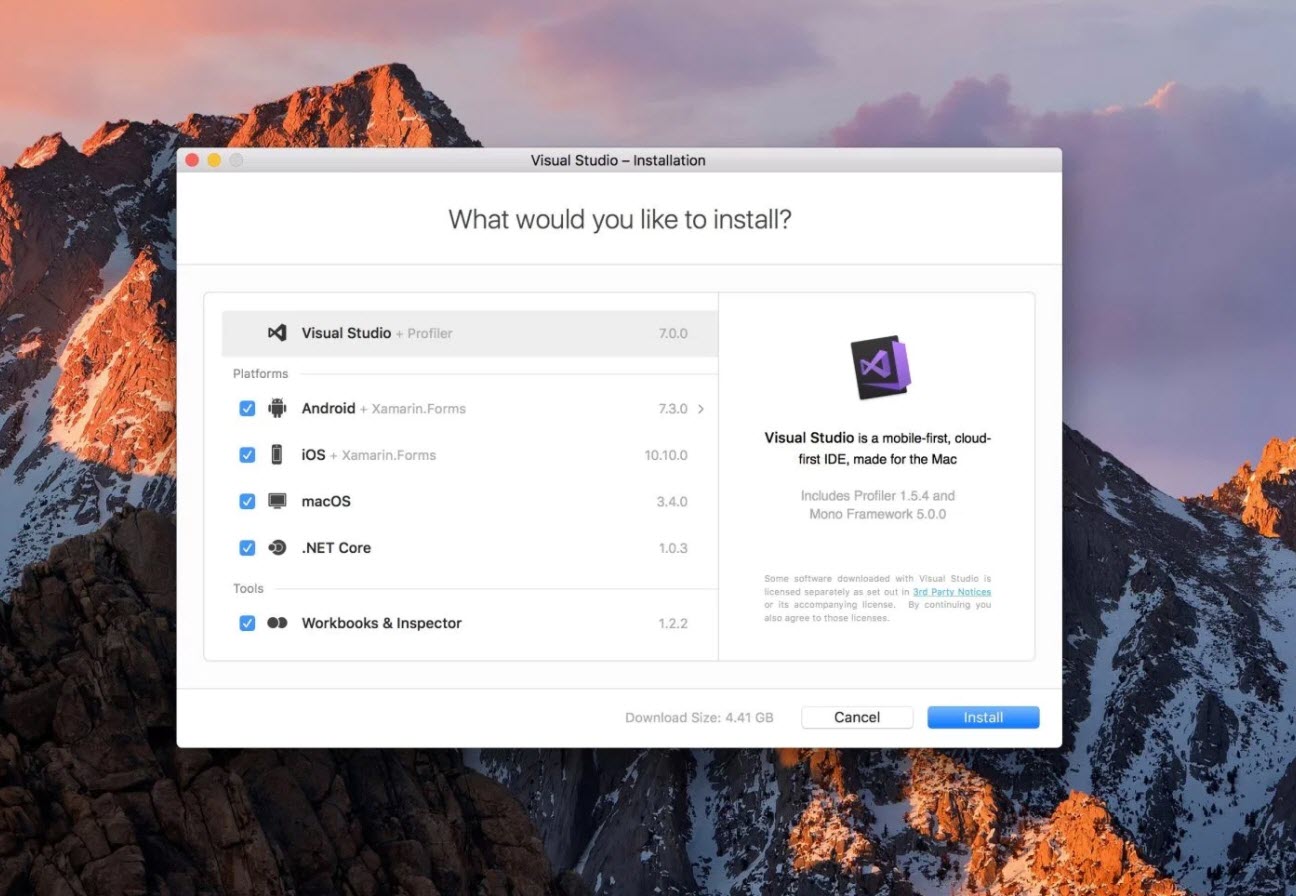Click the Workbooks & Inspector icon
Image resolution: width=1296 pixels, height=896 pixels.
coord(277,623)
